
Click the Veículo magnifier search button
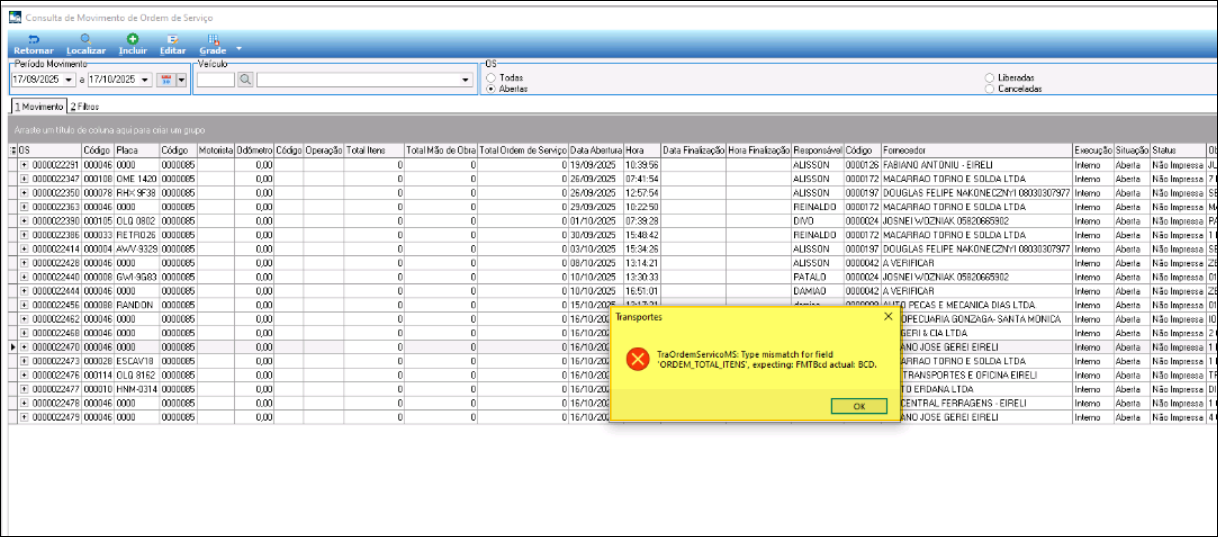pos(245,80)
